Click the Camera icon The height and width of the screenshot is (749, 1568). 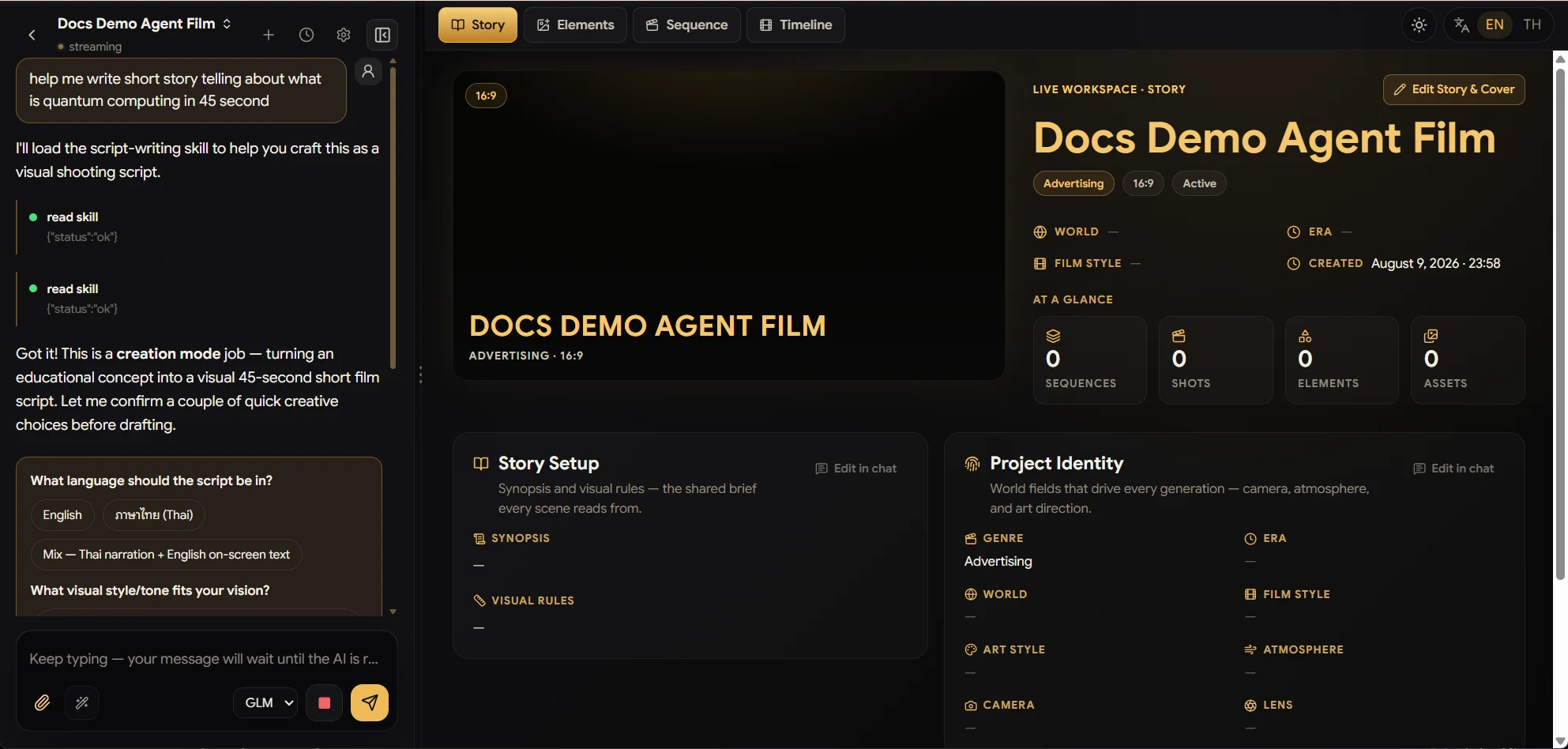(971, 706)
